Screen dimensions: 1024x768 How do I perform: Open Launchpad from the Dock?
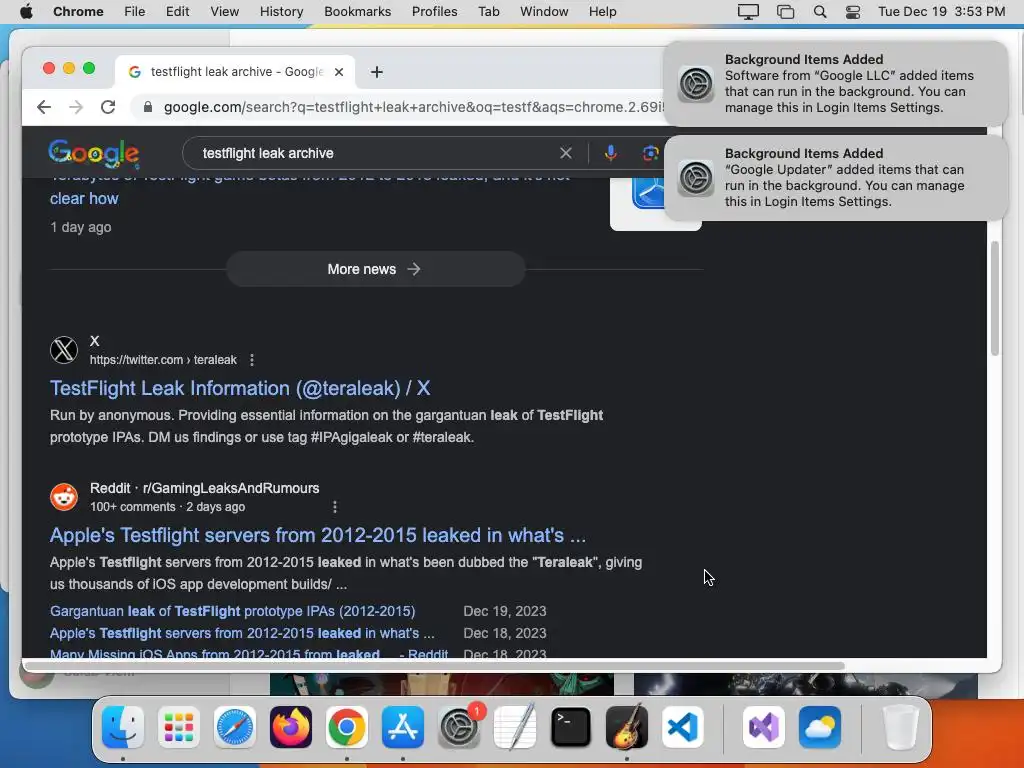pos(179,727)
